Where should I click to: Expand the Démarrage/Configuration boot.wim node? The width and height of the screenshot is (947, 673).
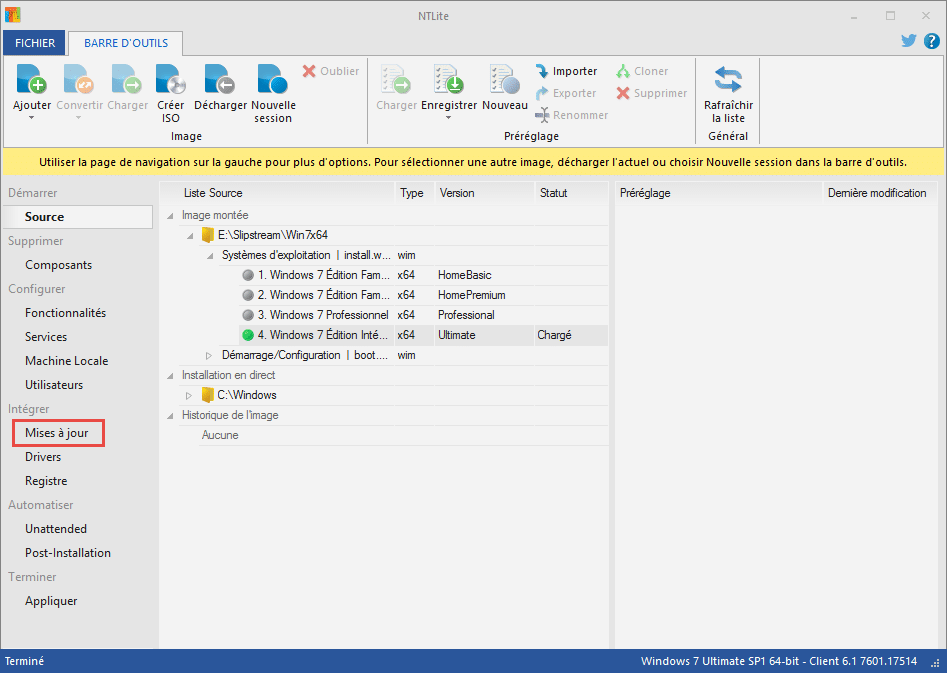click(x=209, y=355)
